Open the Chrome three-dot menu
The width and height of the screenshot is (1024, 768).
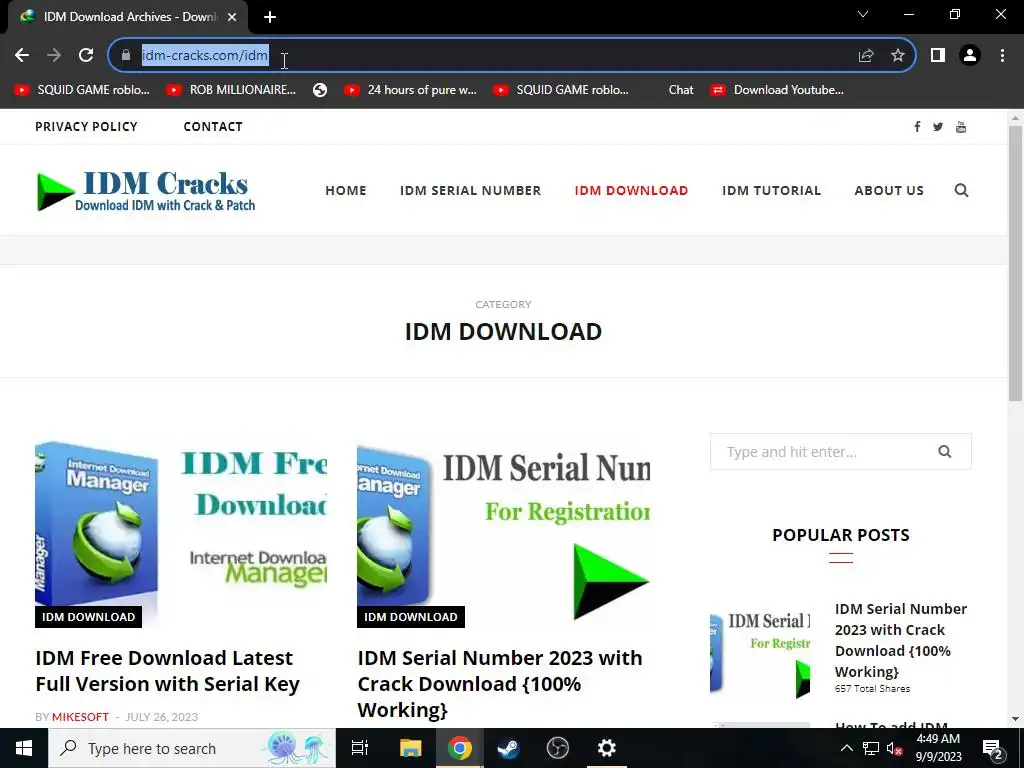[x=1002, y=56]
